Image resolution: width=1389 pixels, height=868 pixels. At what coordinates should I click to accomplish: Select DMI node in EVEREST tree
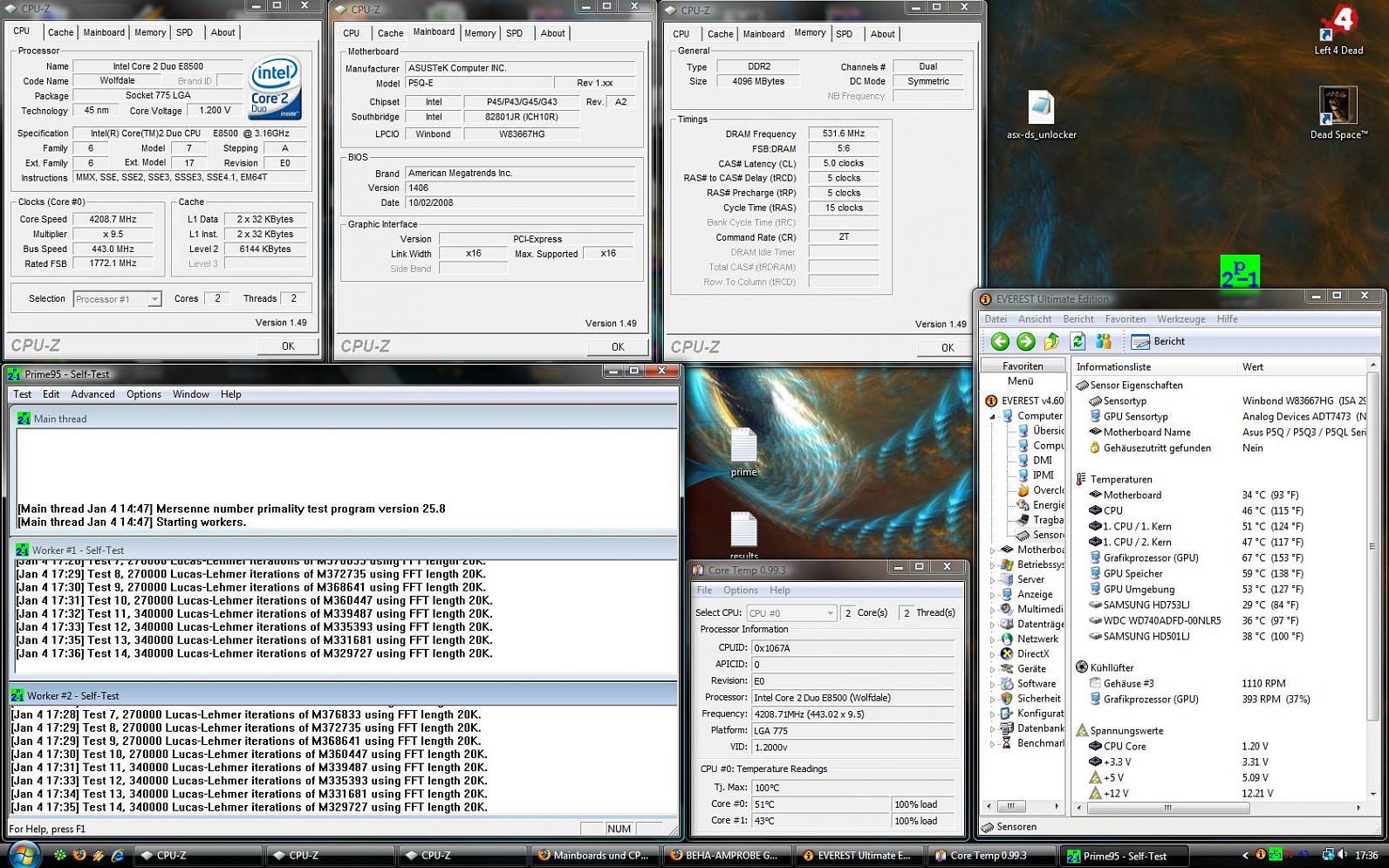pos(1035,461)
